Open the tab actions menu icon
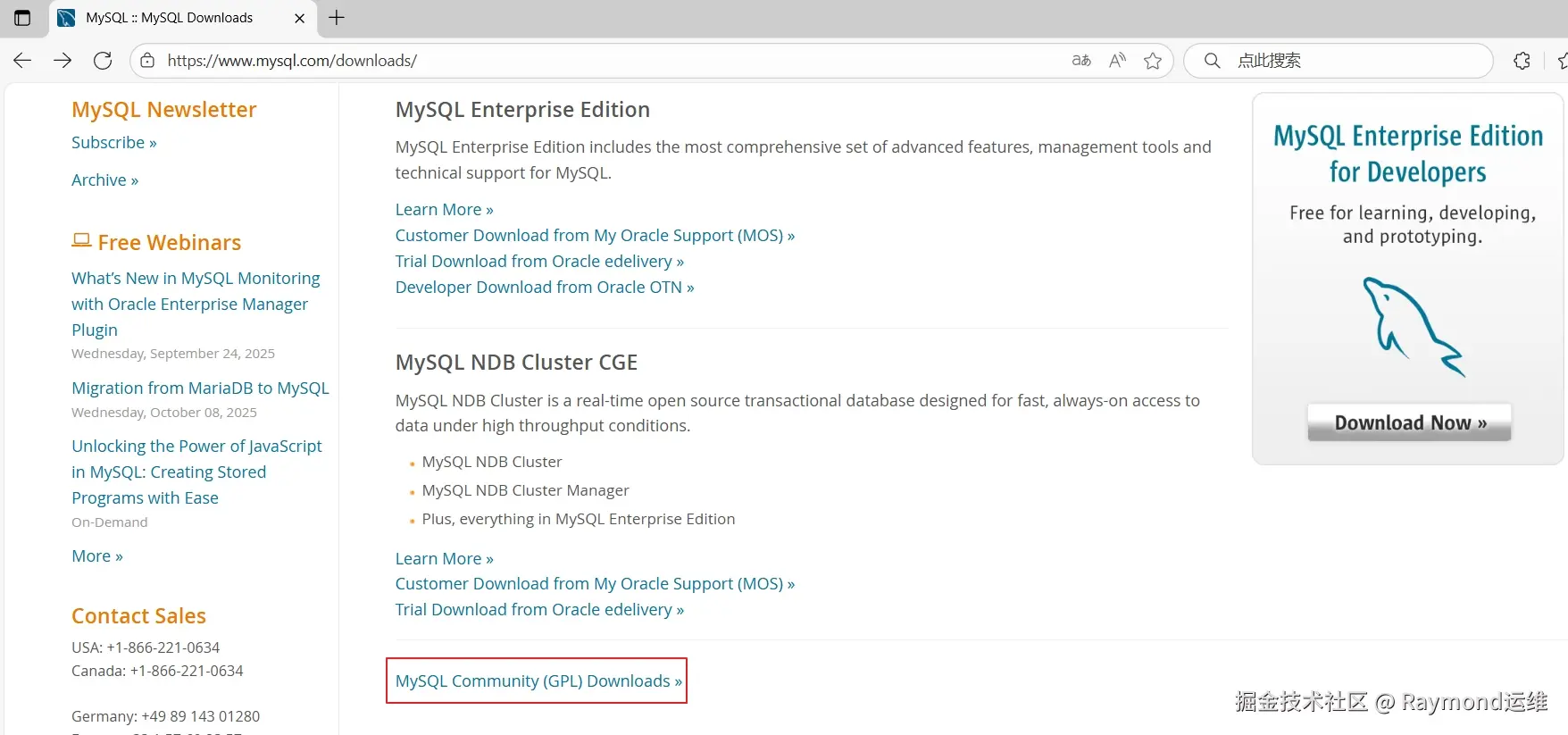Viewport: 1568px width, 735px height. pos(22,18)
